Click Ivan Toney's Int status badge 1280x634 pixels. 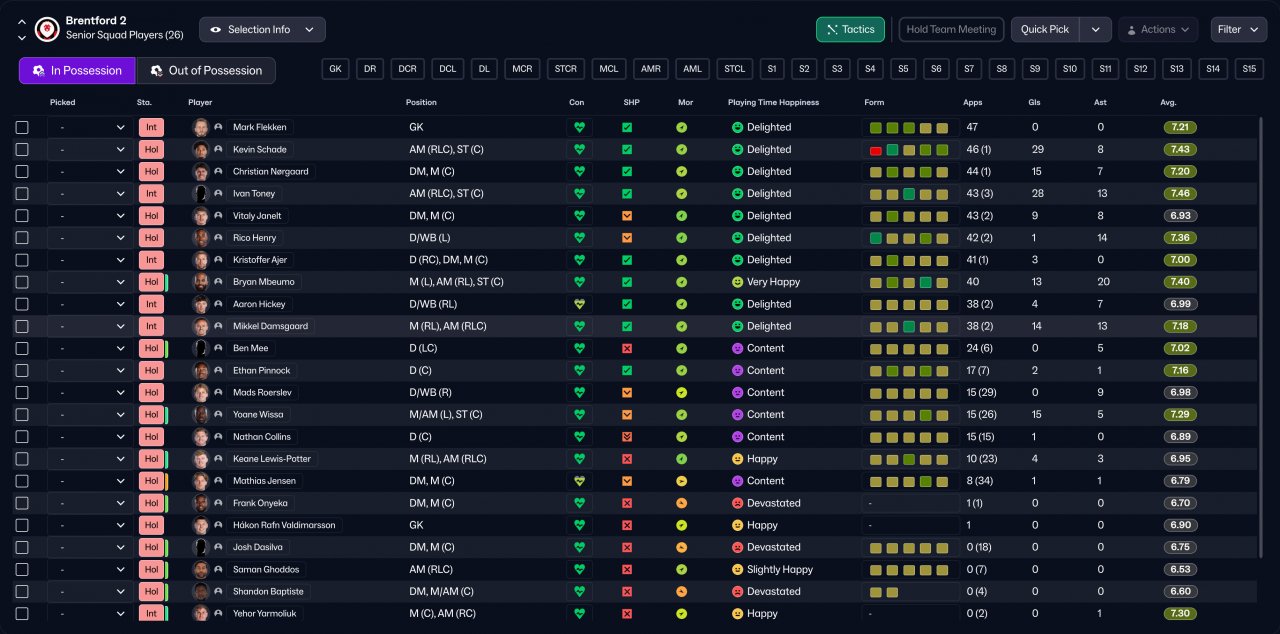coord(151,194)
